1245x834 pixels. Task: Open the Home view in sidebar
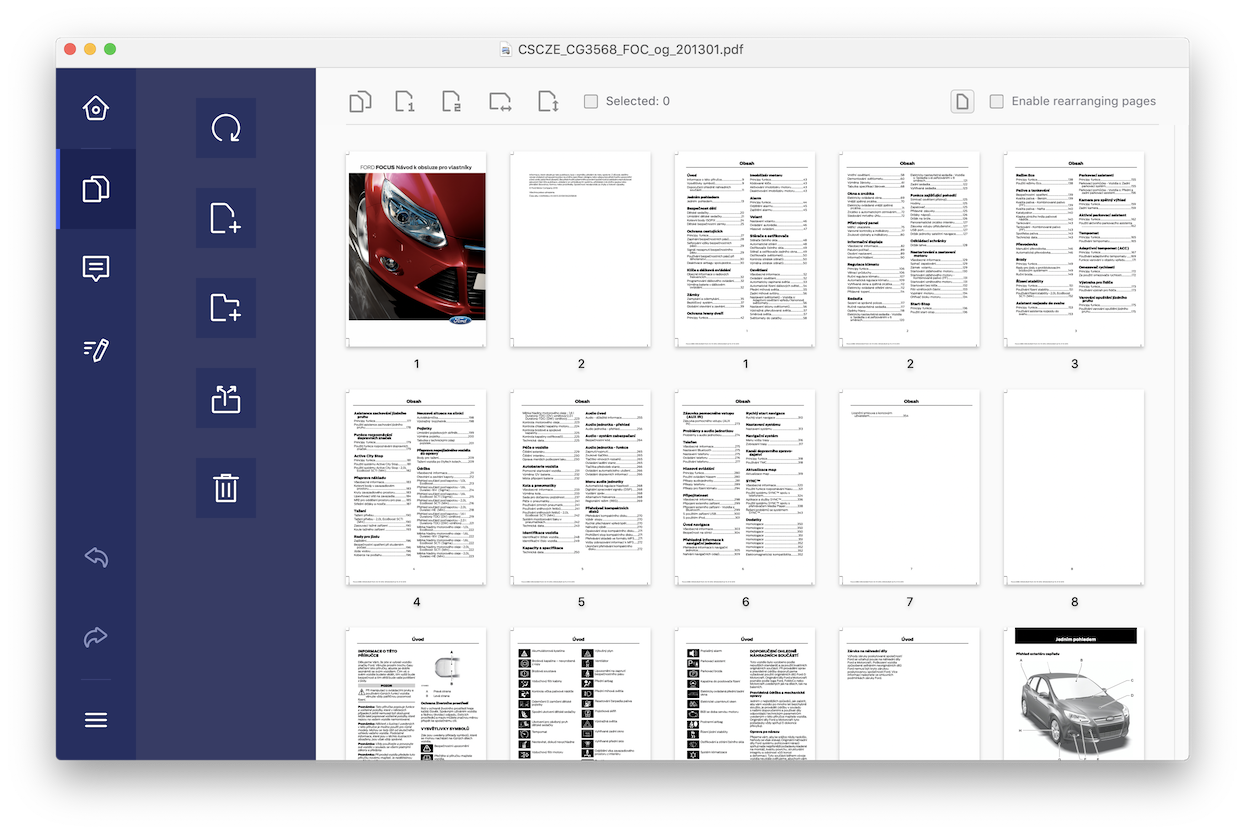click(x=96, y=108)
